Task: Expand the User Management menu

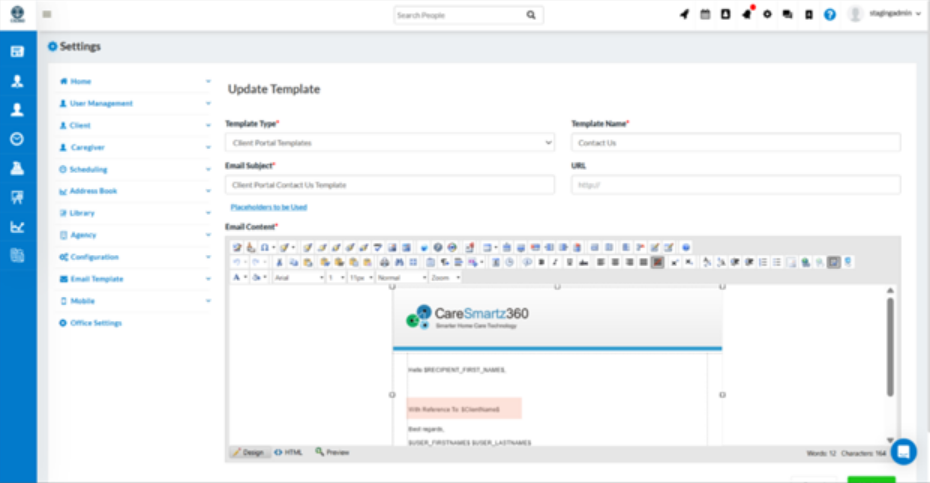Action: 134,103
